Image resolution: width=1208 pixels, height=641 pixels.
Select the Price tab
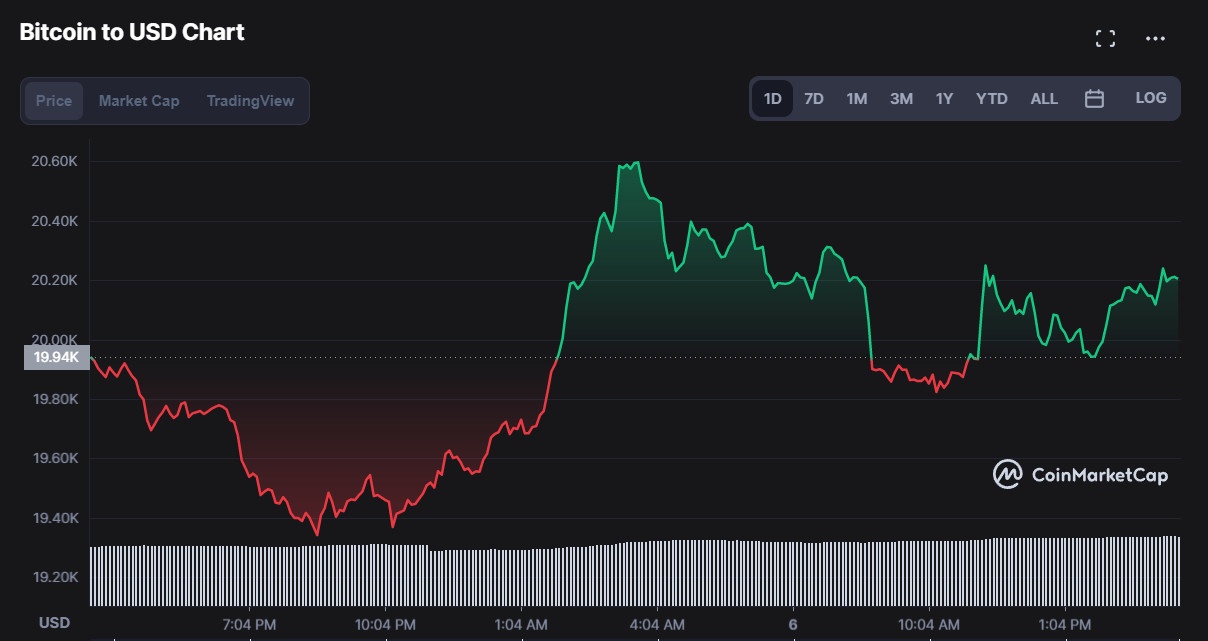53,100
